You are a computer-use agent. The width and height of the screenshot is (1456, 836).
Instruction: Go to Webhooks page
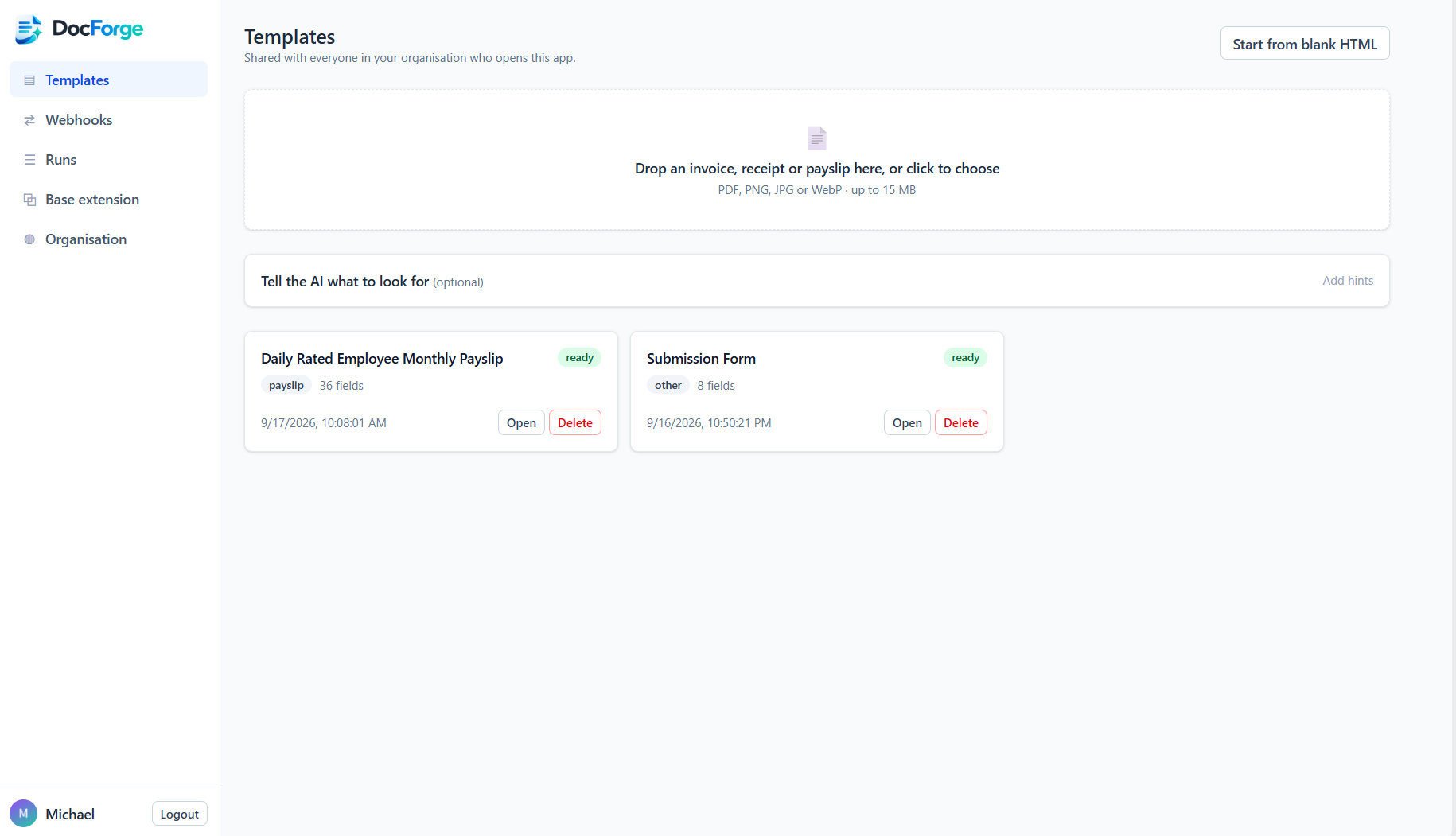click(108, 119)
